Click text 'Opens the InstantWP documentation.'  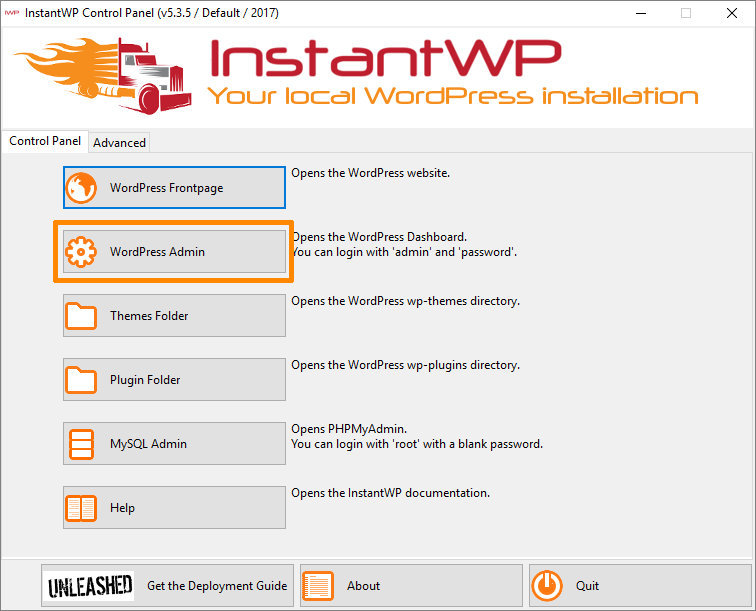(x=391, y=493)
